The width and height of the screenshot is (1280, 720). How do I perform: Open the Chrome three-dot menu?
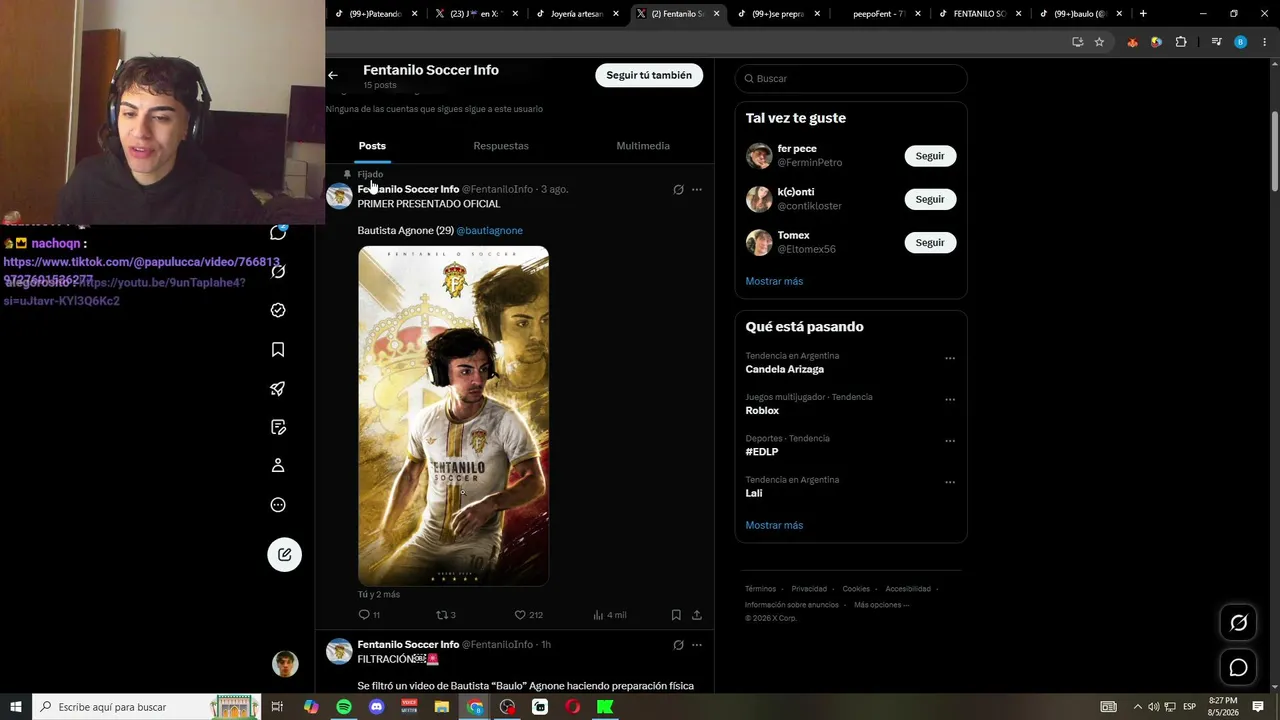(x=1265, y=42)
